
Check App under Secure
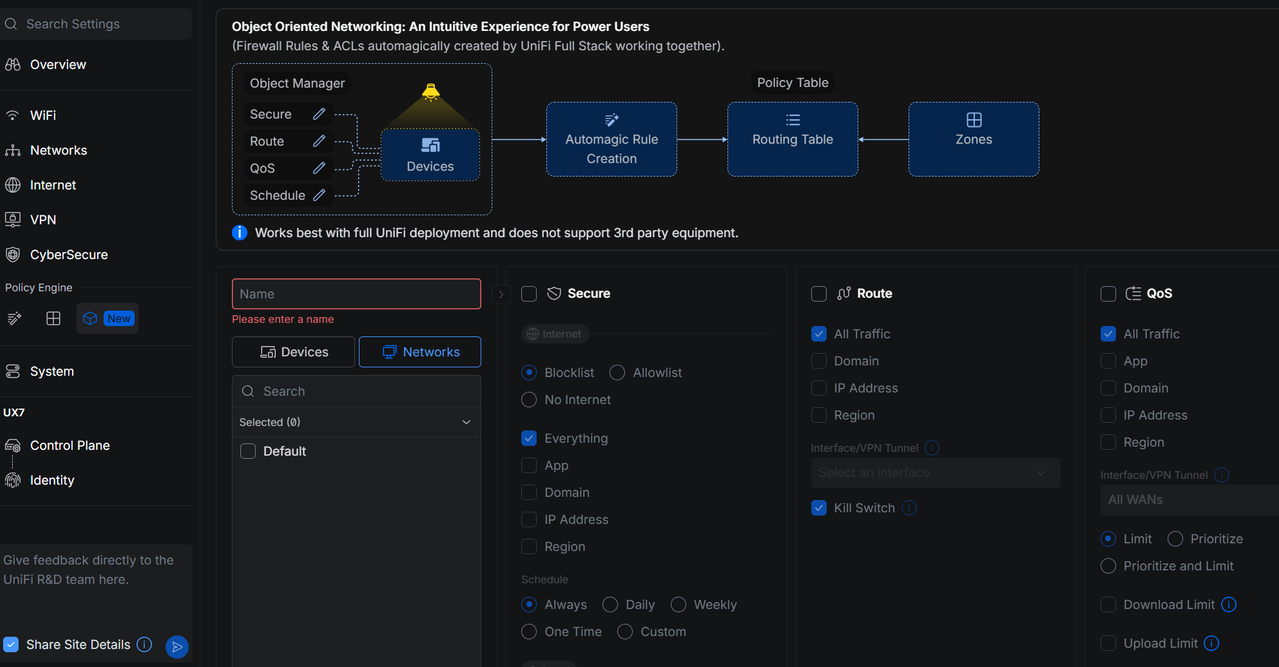(x=529, y=466)
